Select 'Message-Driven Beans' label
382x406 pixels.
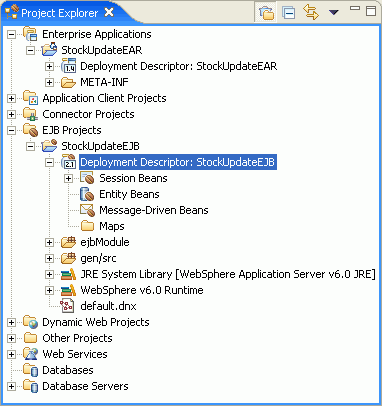tap(154, 210)
